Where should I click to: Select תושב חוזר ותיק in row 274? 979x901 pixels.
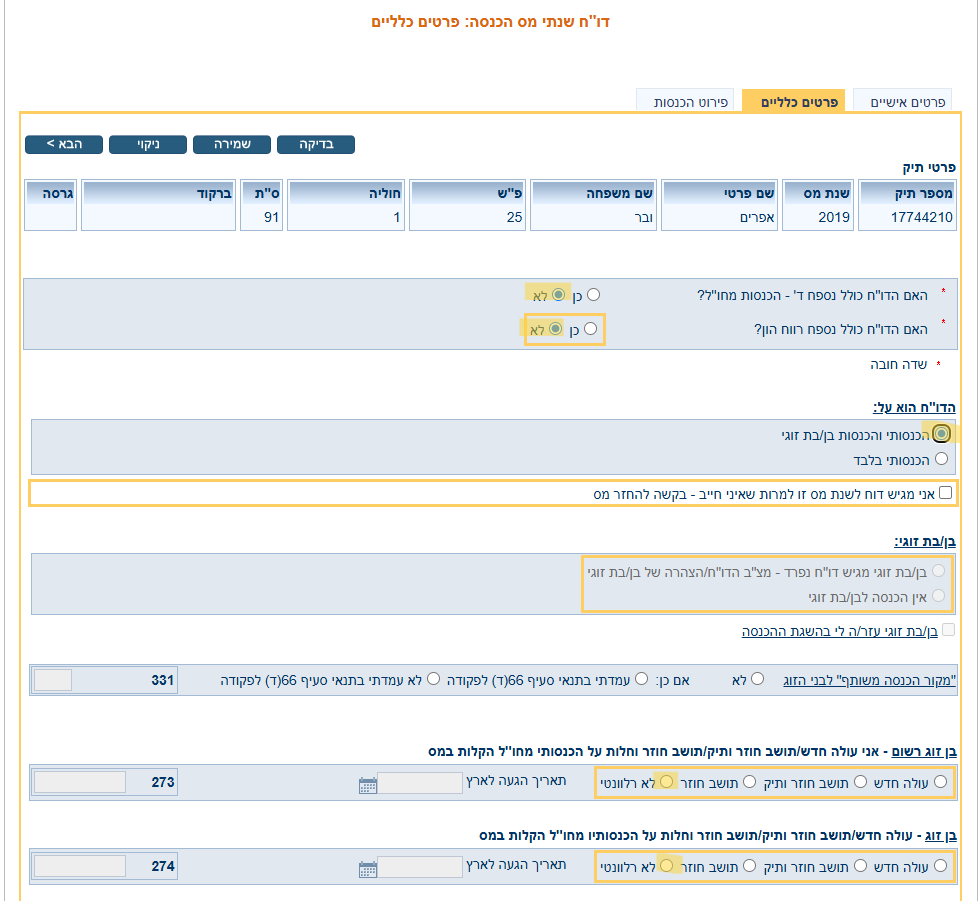pyautogui.click(x=860, y=865)
